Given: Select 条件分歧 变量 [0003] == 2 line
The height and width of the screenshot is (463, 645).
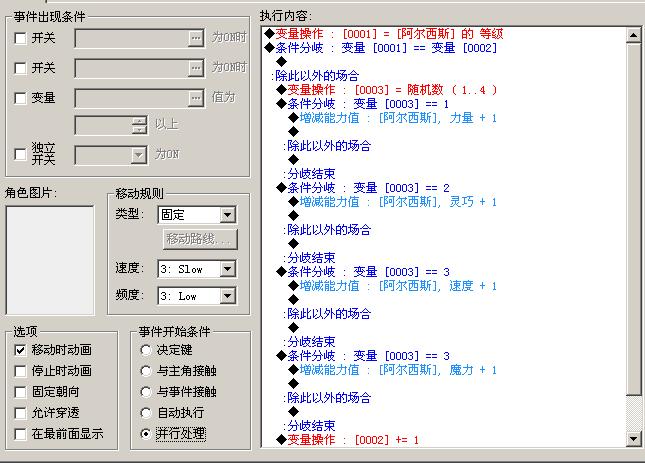Looking at the screenshot, I should (363, 188).
